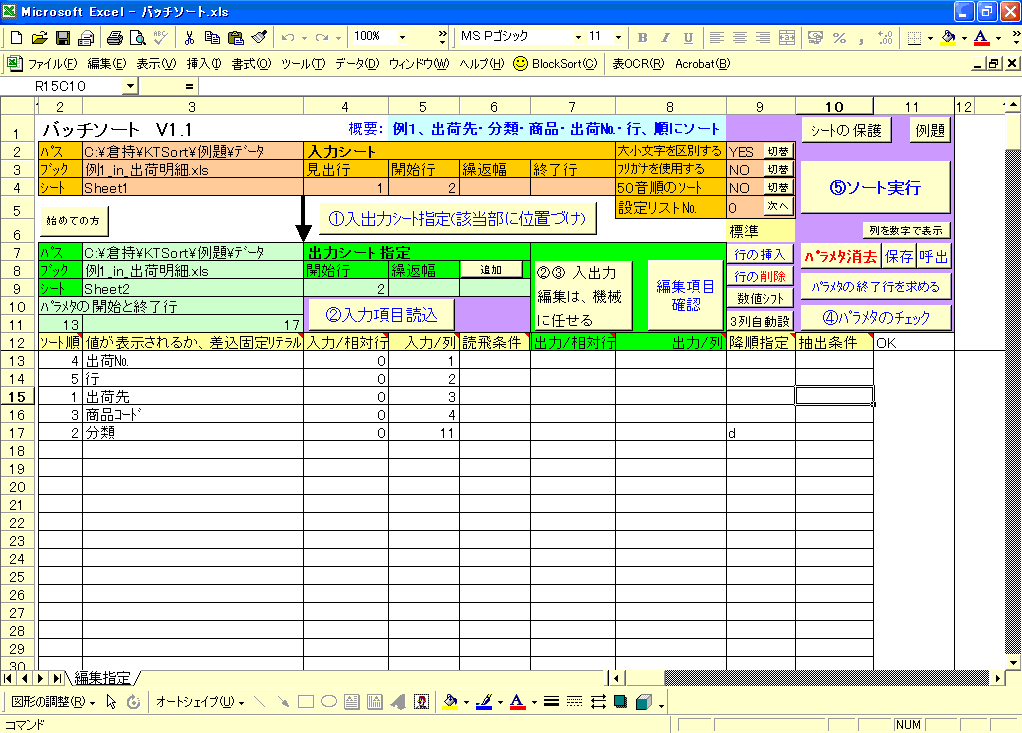Click the ②入力項目読込 button
Viewport: 1022px width, 733px height.
[x=381, y=315]
